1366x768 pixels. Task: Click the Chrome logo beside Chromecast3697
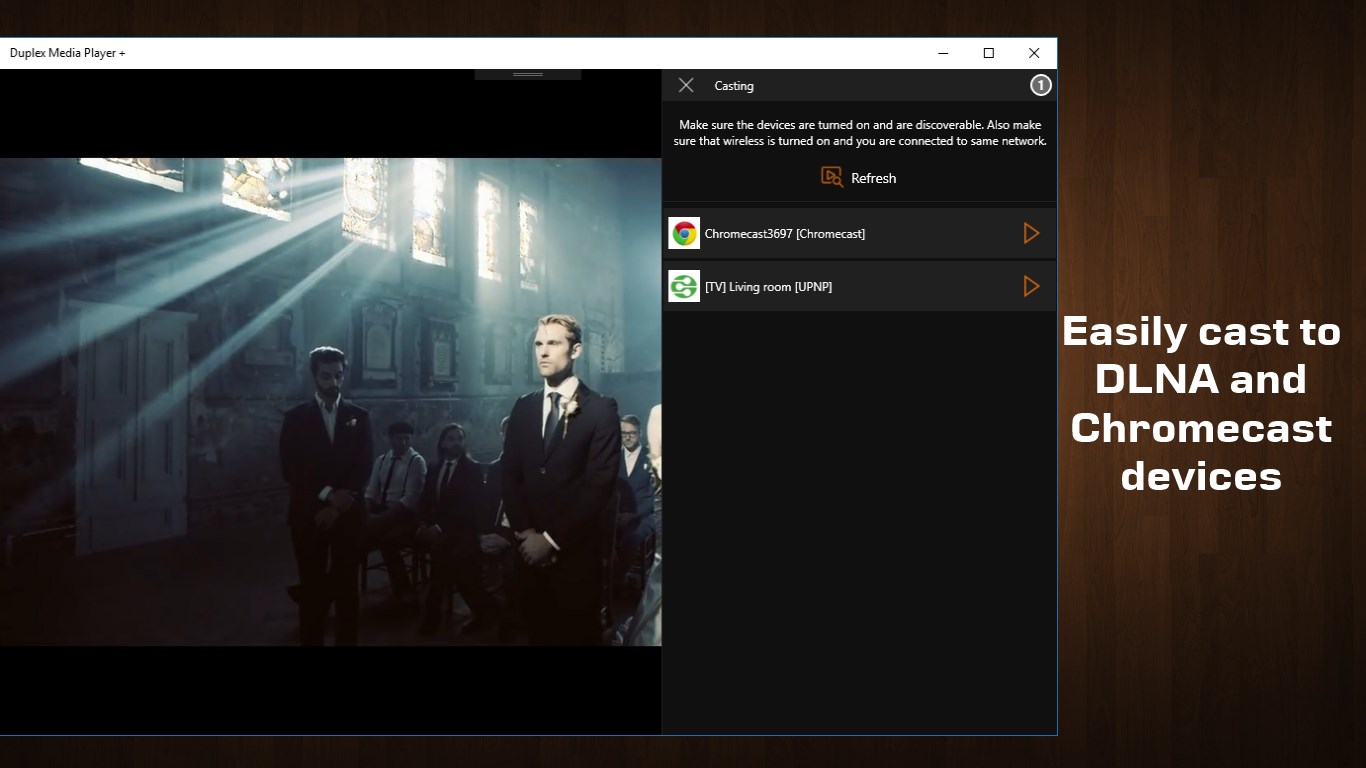[x=684, y=233]
